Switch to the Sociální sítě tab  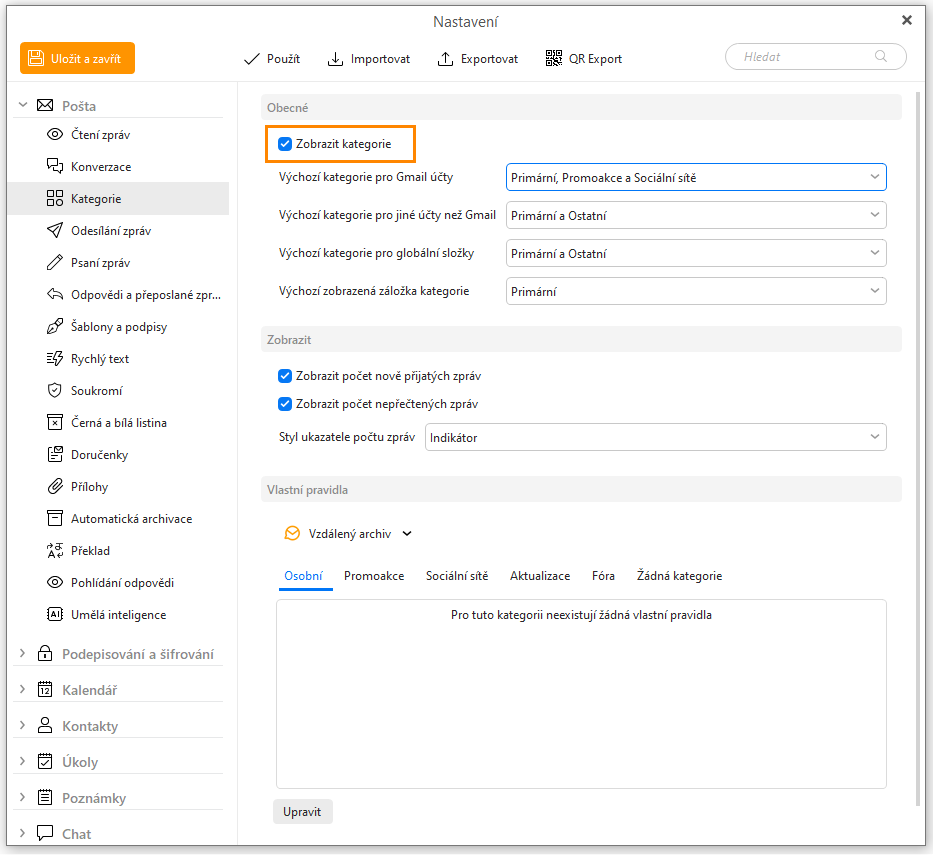[457, 576]
